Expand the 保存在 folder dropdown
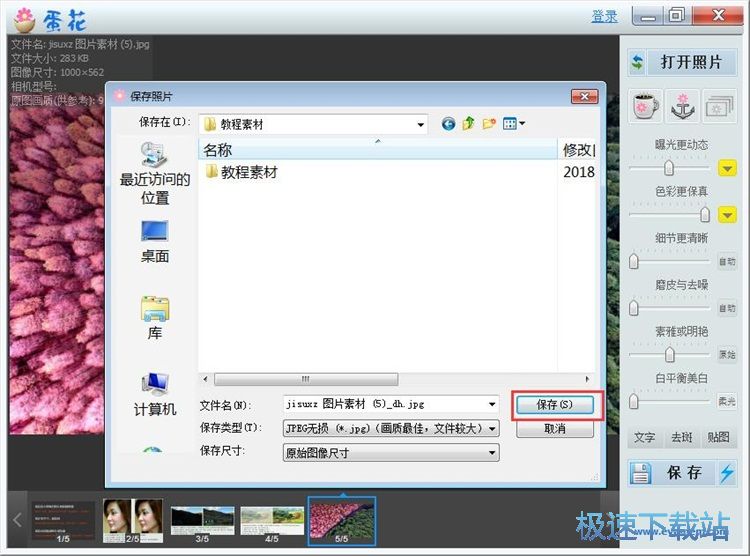 [421, 124]
